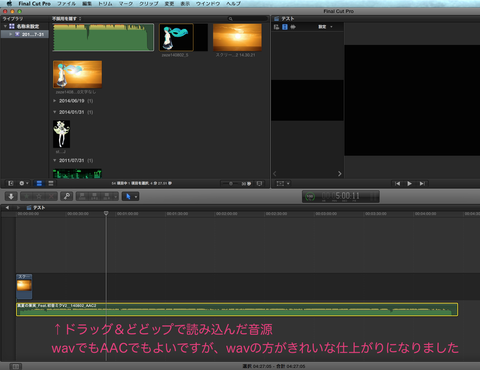Open the browser gear action menu
The width and height of the screenshot is (480, 370).
pos(24,183)
